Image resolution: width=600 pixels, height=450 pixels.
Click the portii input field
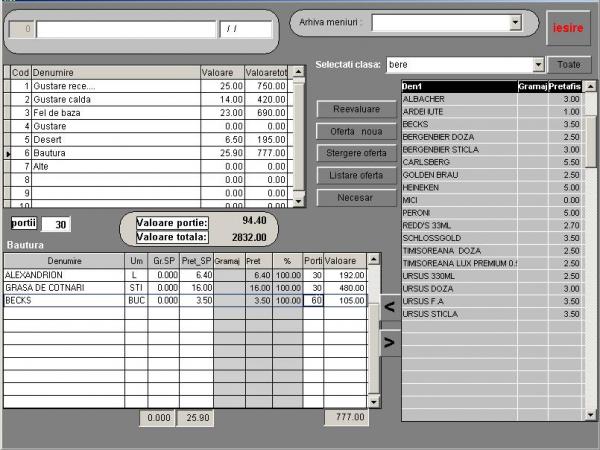[56, 224]
